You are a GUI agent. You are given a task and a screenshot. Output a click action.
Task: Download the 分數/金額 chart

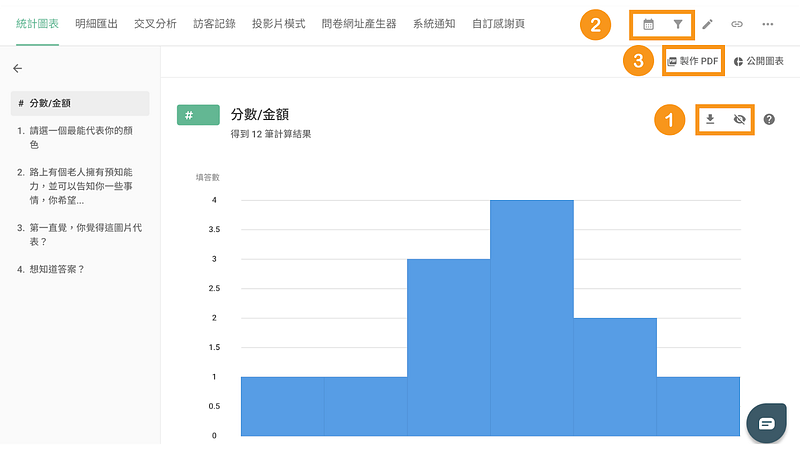[710, 119]
